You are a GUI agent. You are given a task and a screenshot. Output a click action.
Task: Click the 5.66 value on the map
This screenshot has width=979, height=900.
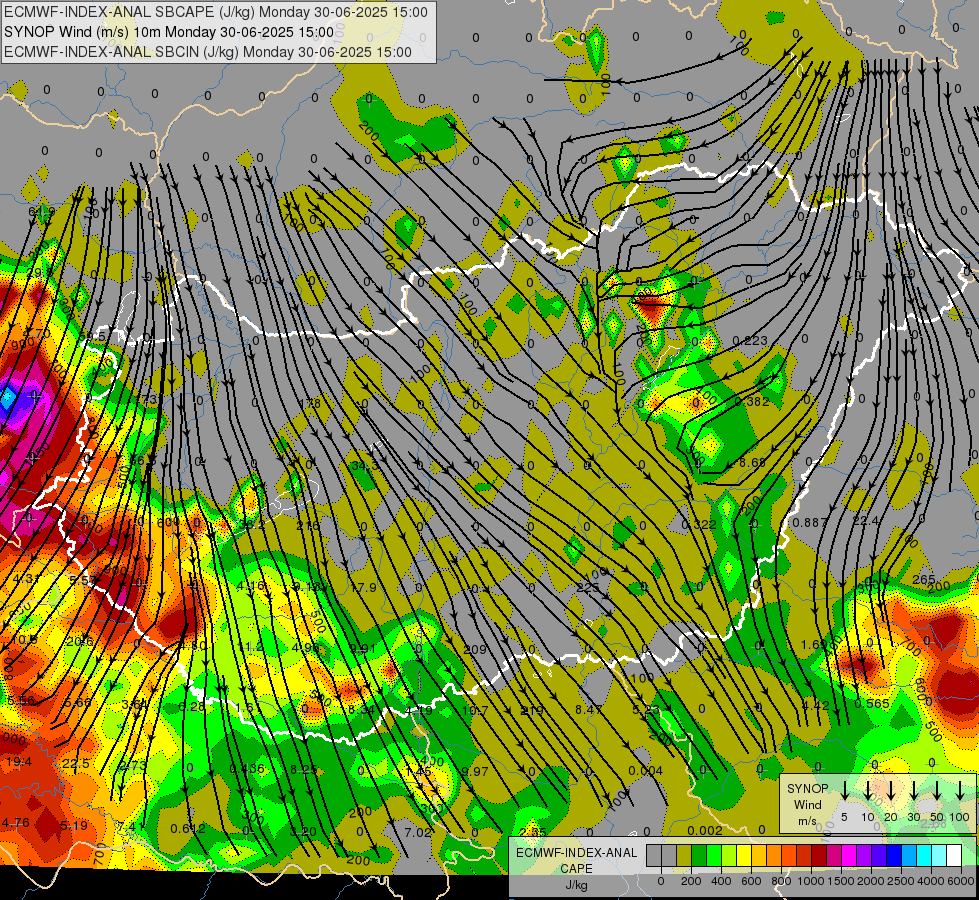click(77, 703)
